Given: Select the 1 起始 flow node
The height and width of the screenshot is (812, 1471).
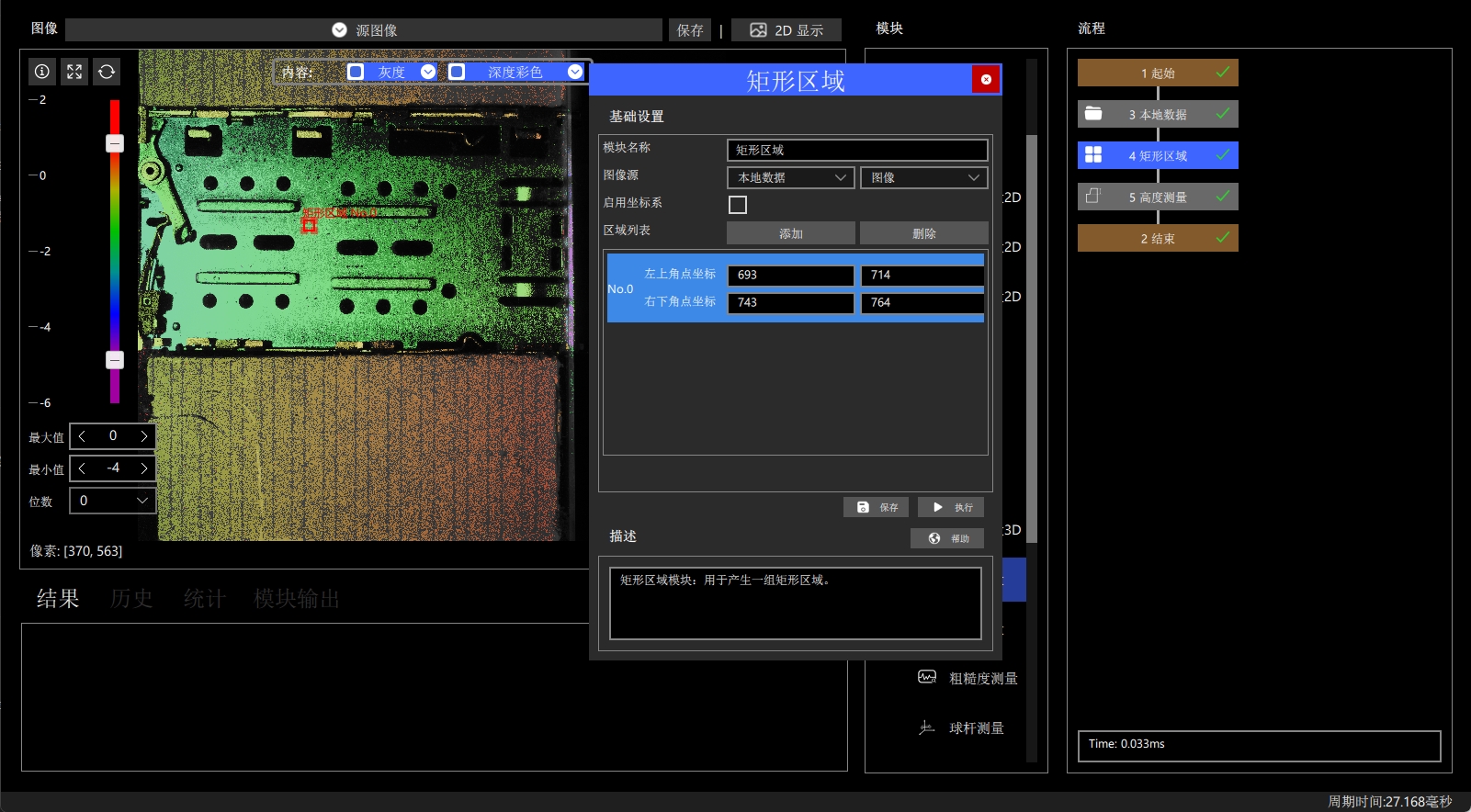Looking at the screenshot, I should [1158, 73].
